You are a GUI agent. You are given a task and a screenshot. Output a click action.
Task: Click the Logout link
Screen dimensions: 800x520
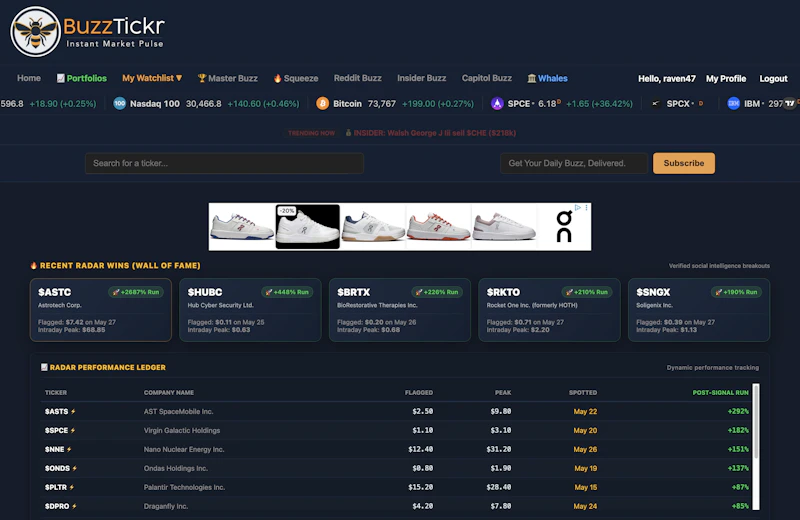click(773, 79)
